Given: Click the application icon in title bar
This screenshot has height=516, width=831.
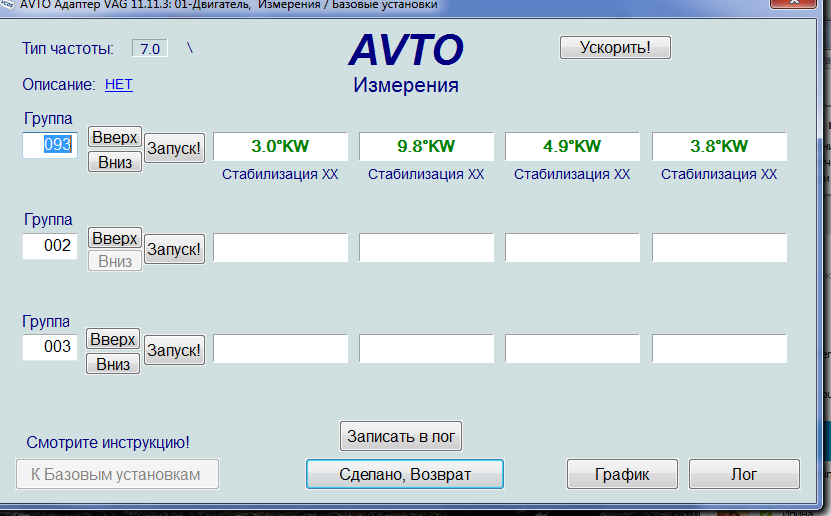Looking at the screenshot, I should (x=6, y=4).
